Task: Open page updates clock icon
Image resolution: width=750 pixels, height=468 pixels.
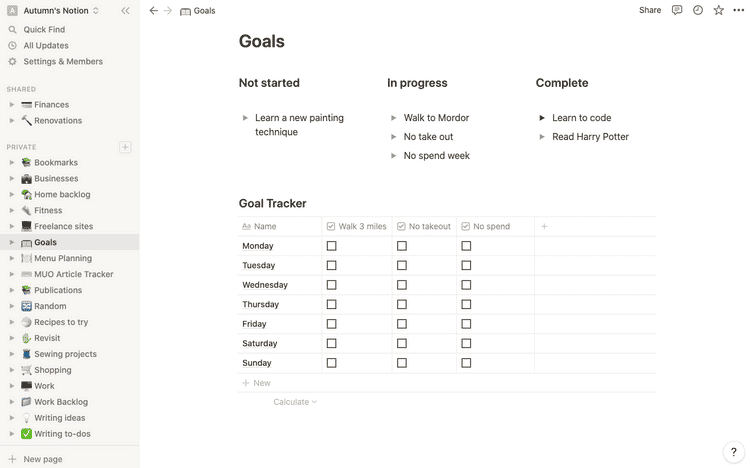Action: point(698,10)
